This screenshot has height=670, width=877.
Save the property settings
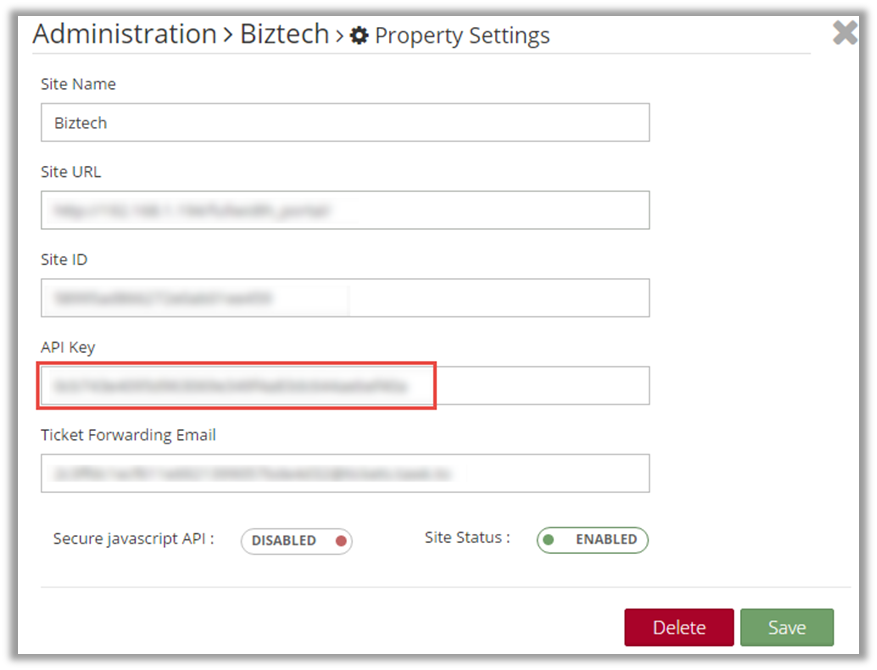pos(786,628)
